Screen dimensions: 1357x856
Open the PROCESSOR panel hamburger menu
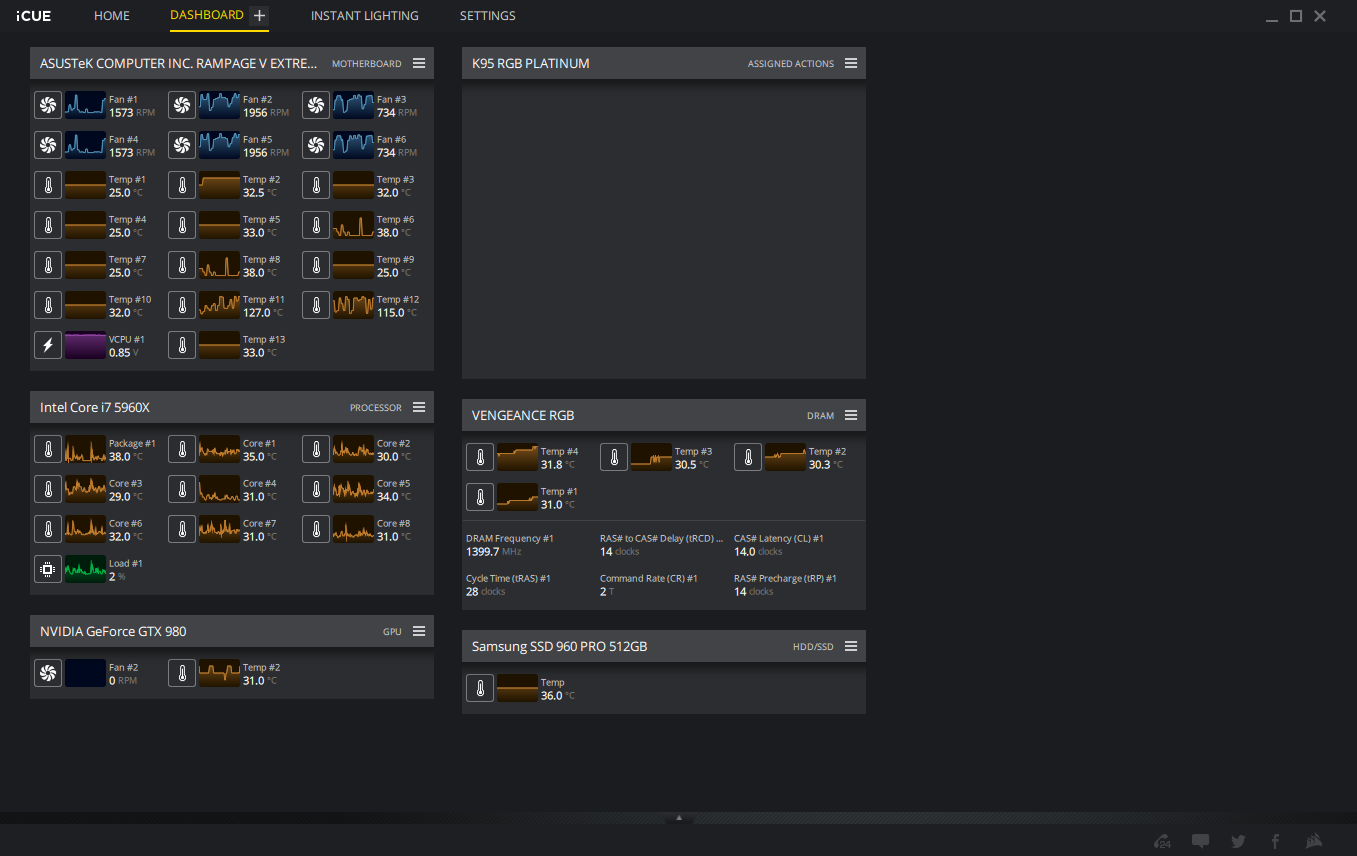point(419,407)
